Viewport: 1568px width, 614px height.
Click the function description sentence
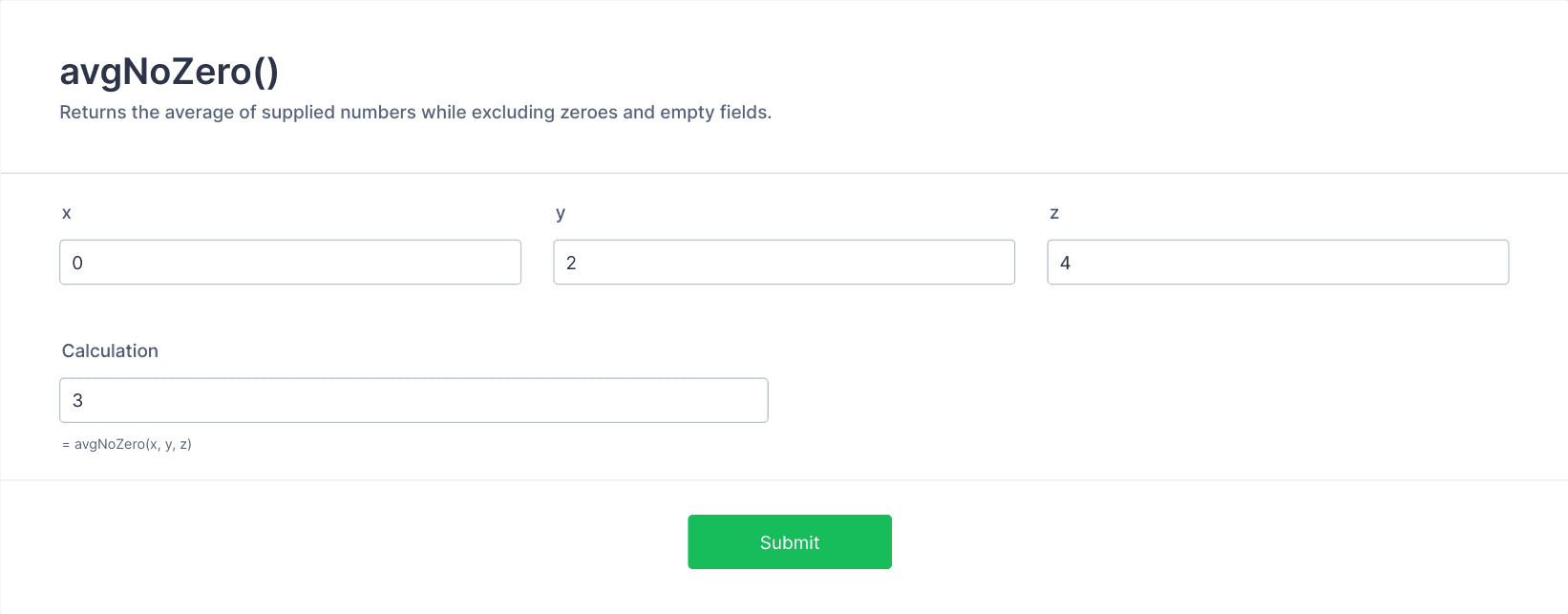click(415, 112)
